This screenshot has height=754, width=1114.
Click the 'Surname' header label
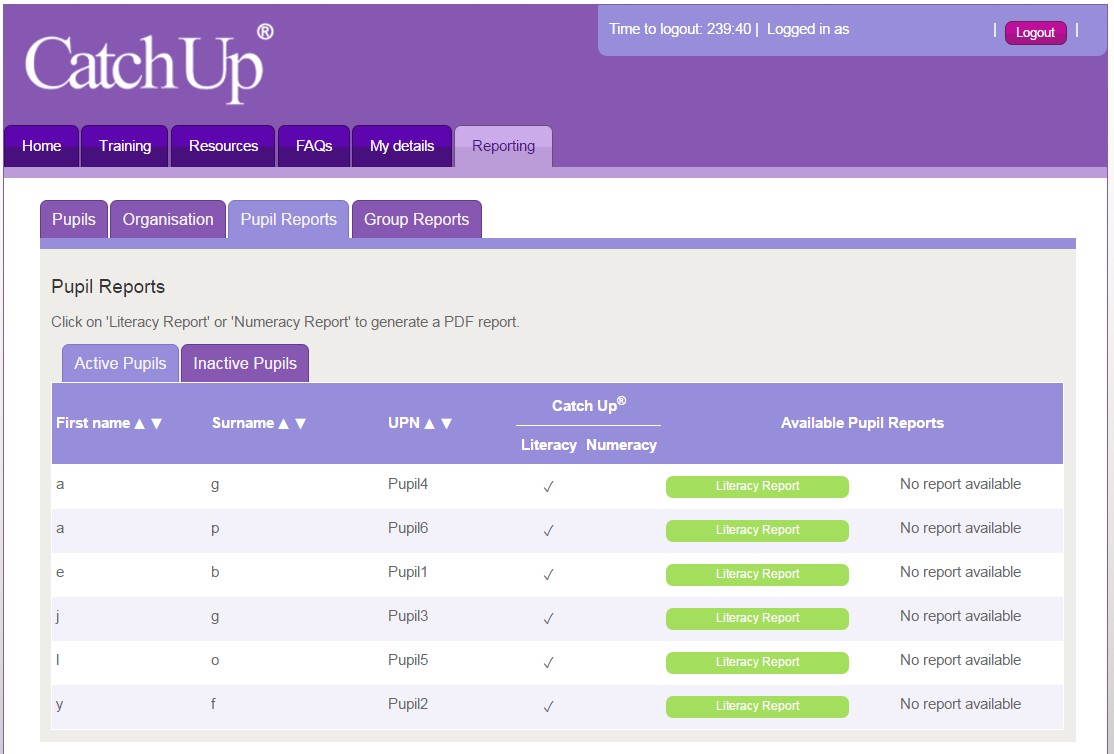click(243, 423)
